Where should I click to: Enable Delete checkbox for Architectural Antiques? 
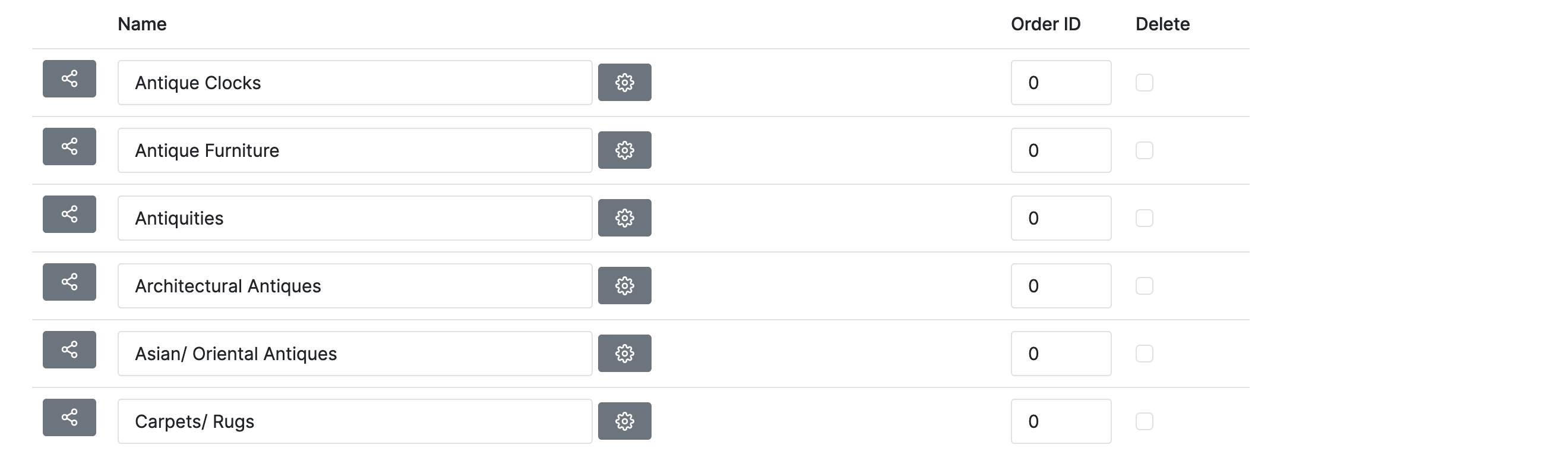[1145, 286]
